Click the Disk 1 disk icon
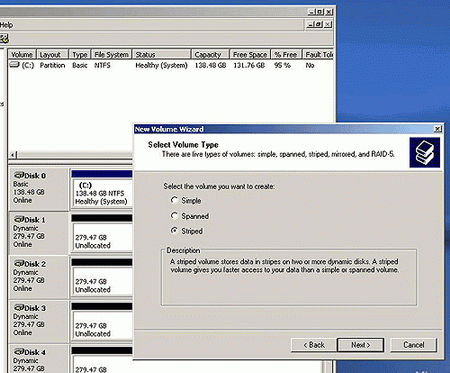 click(x=19, y=219)
